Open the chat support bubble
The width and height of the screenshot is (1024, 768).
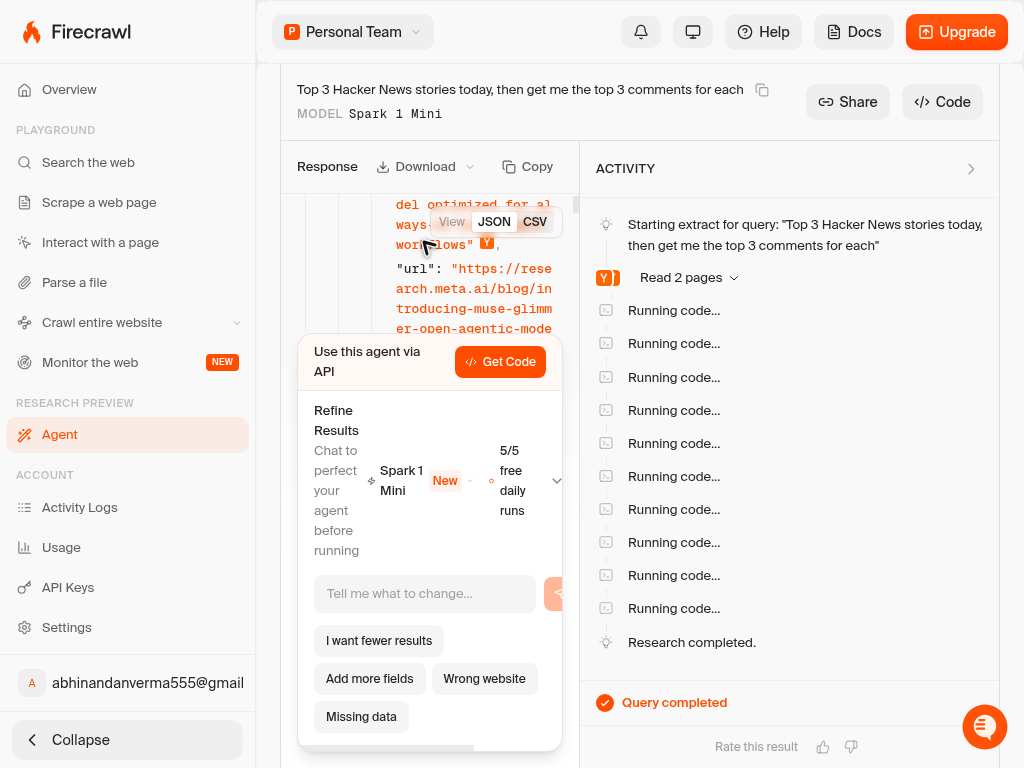[984, 726]
